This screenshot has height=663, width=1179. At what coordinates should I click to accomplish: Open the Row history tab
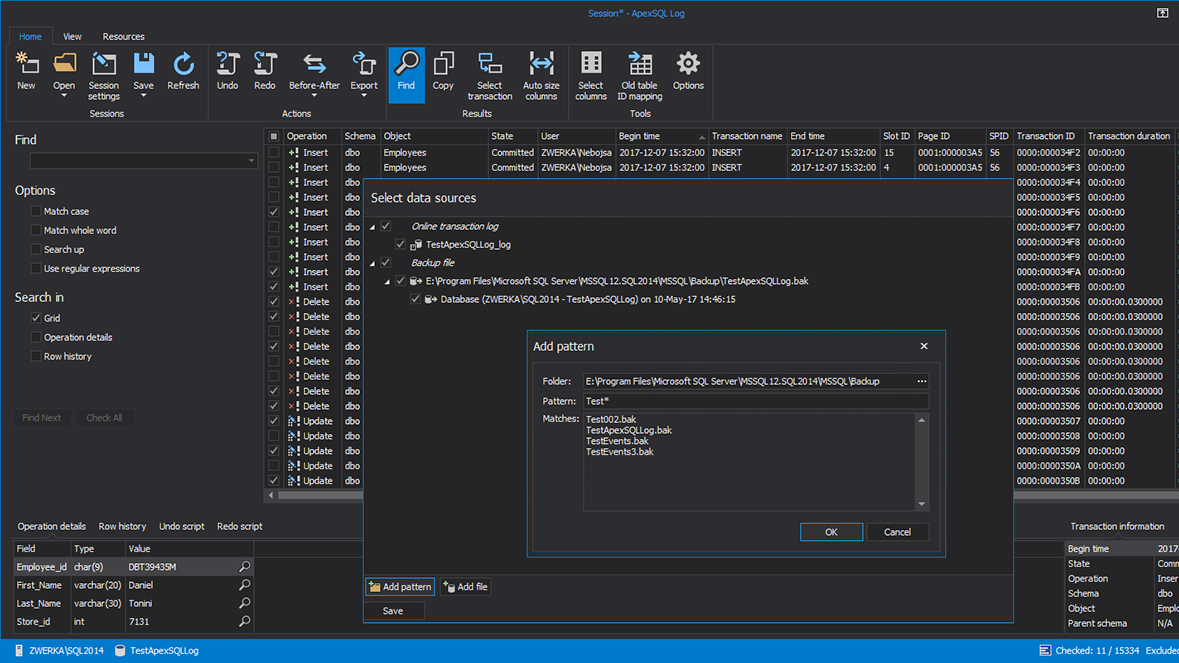[122, 526]
